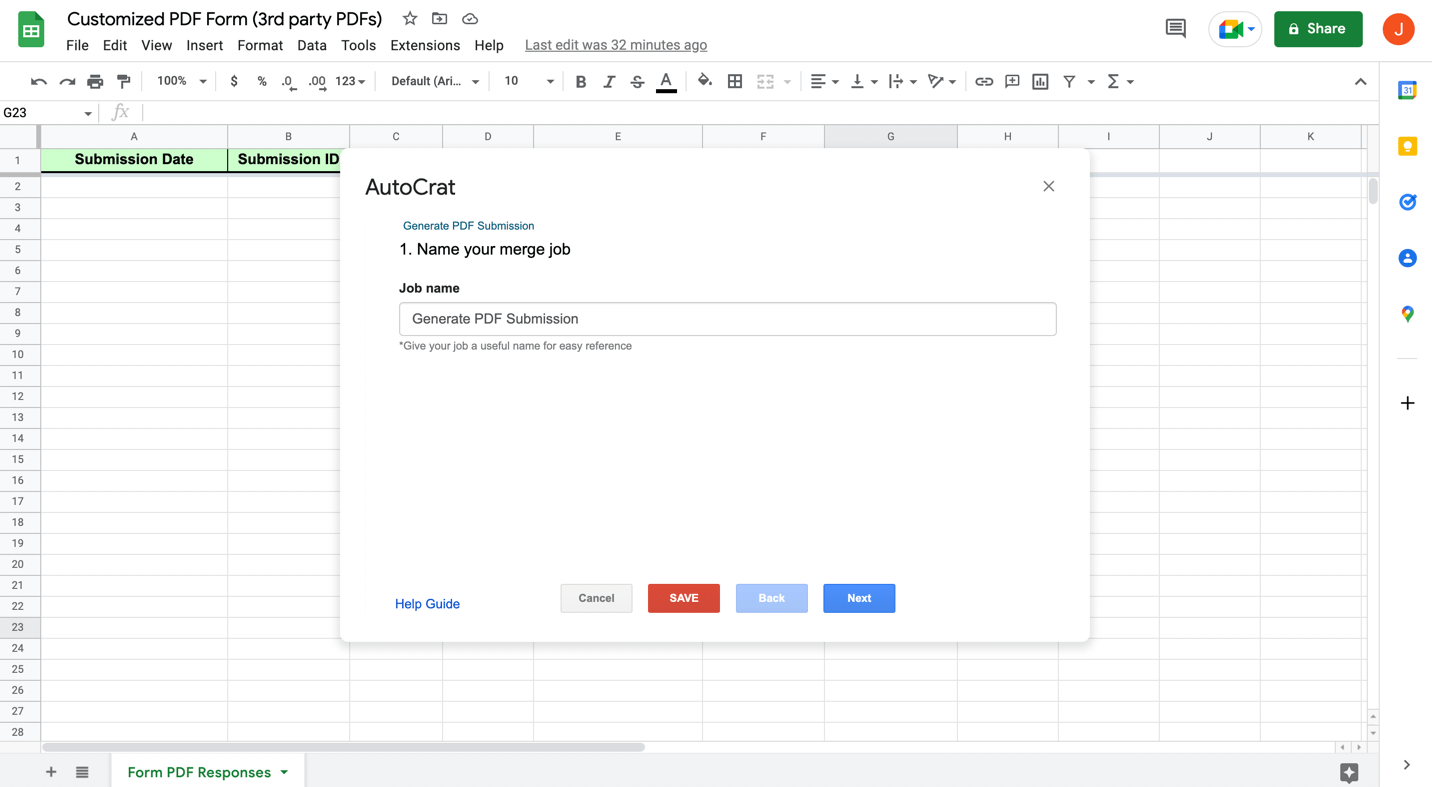This screenshot has width=1432, height=787.
Task: Toggle bold formatting
Action: pos(581,82)
